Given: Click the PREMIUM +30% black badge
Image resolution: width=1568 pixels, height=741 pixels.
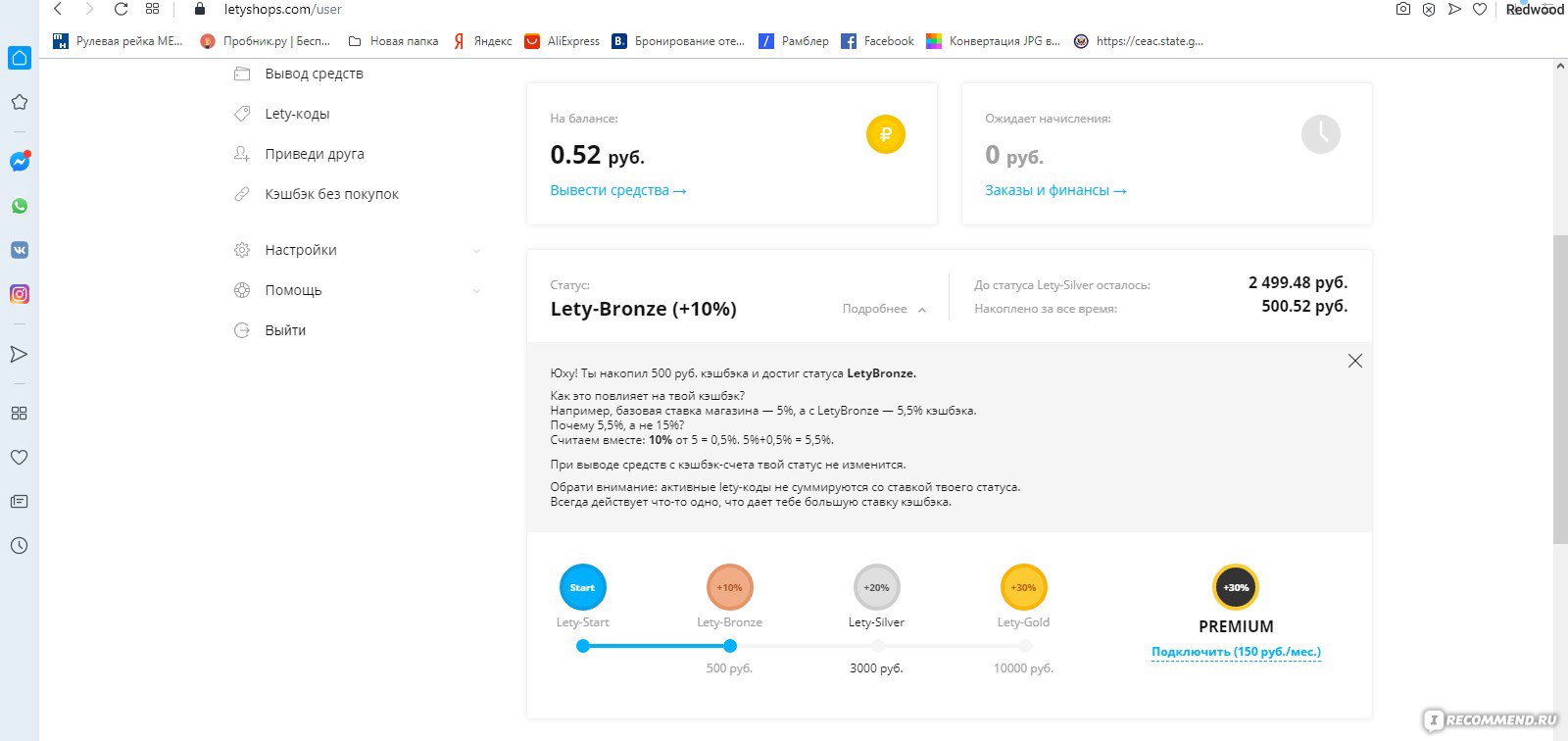Looking at the screenshot, I should [1236, 587].
